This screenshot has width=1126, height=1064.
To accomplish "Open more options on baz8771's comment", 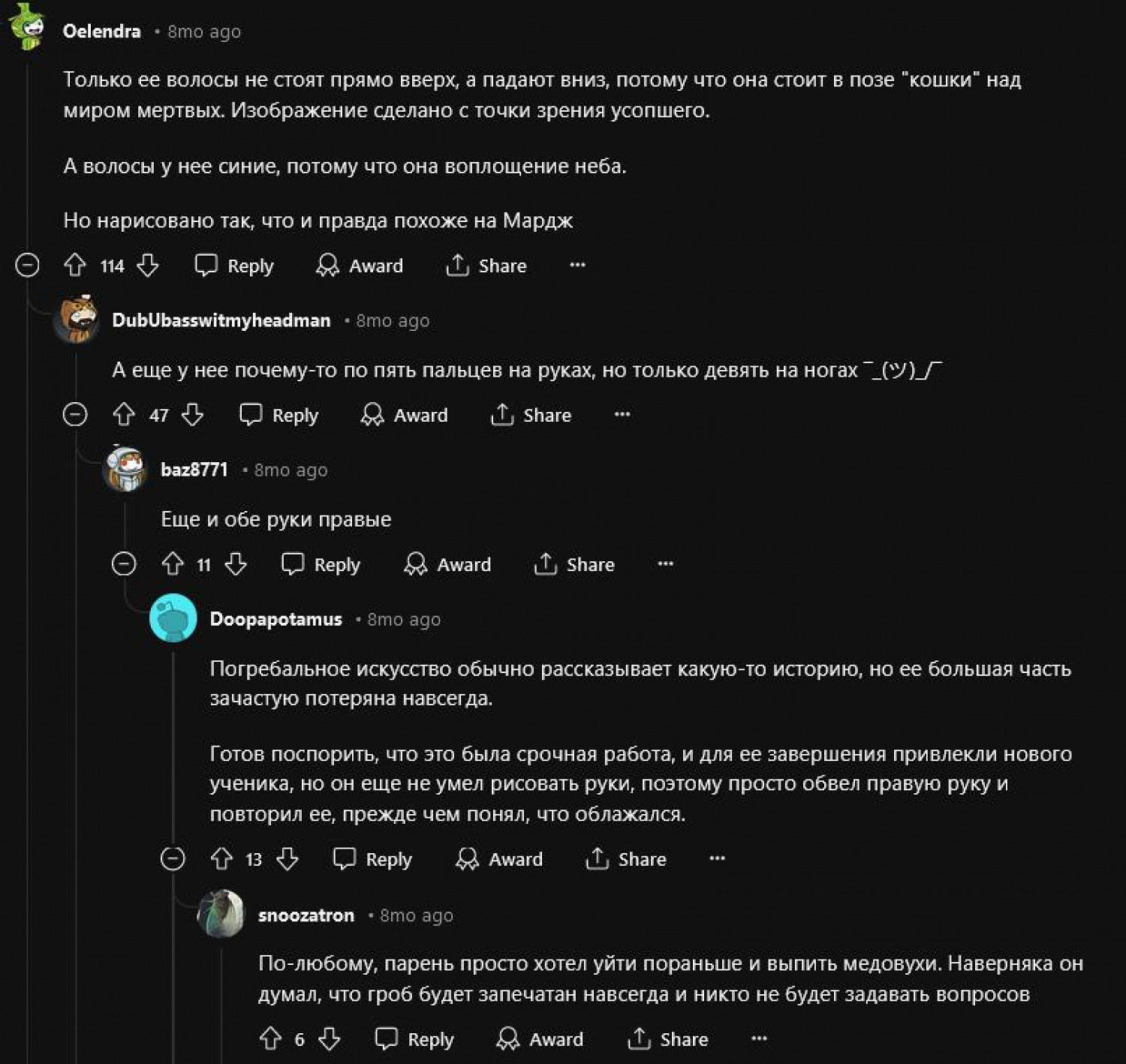I will (x=665, y=564).
